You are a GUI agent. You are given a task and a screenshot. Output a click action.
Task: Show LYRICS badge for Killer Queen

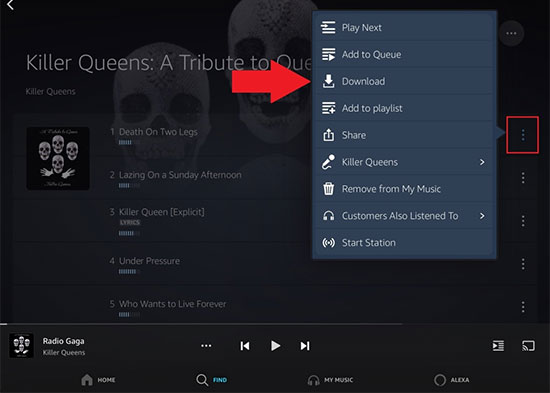130,222
